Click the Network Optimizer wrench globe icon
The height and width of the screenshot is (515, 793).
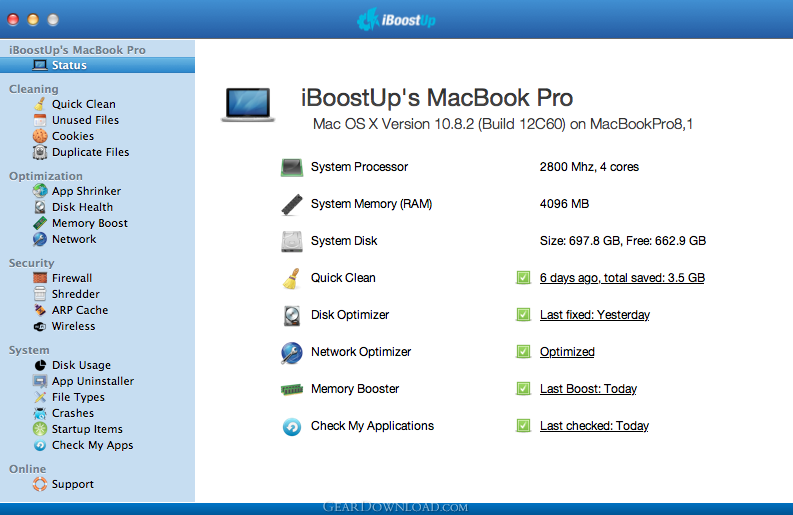click(x=292, y=353)
